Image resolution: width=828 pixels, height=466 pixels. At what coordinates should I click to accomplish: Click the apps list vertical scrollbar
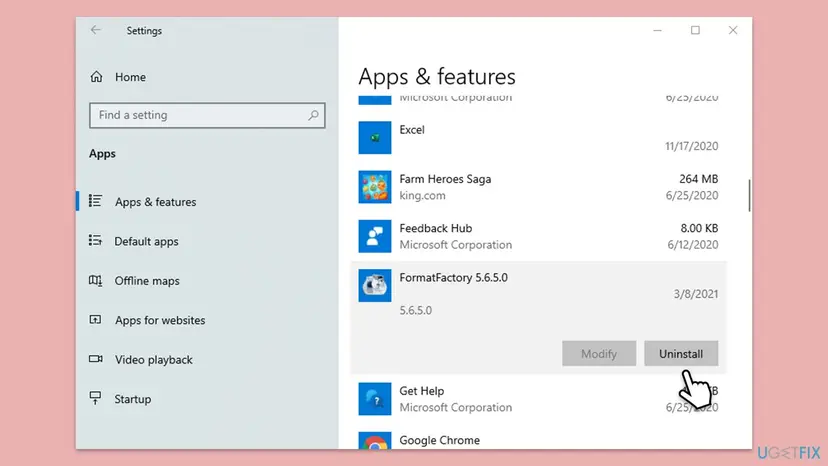pos(749,195)
